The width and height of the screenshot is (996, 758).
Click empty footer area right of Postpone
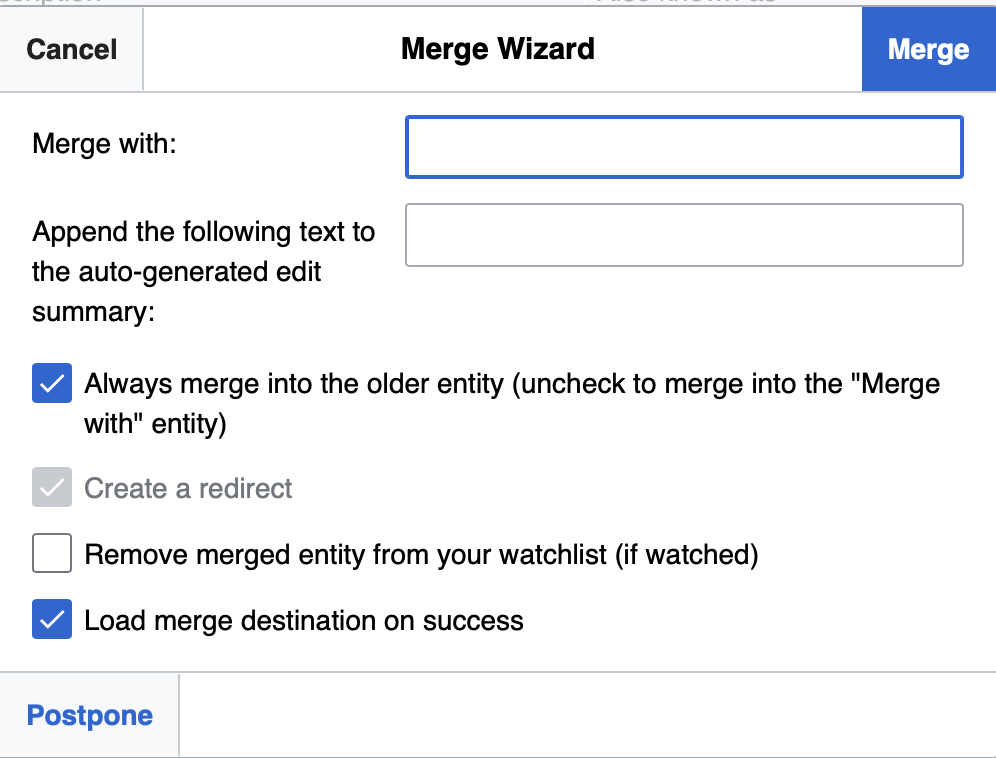[x=586, y=716]
